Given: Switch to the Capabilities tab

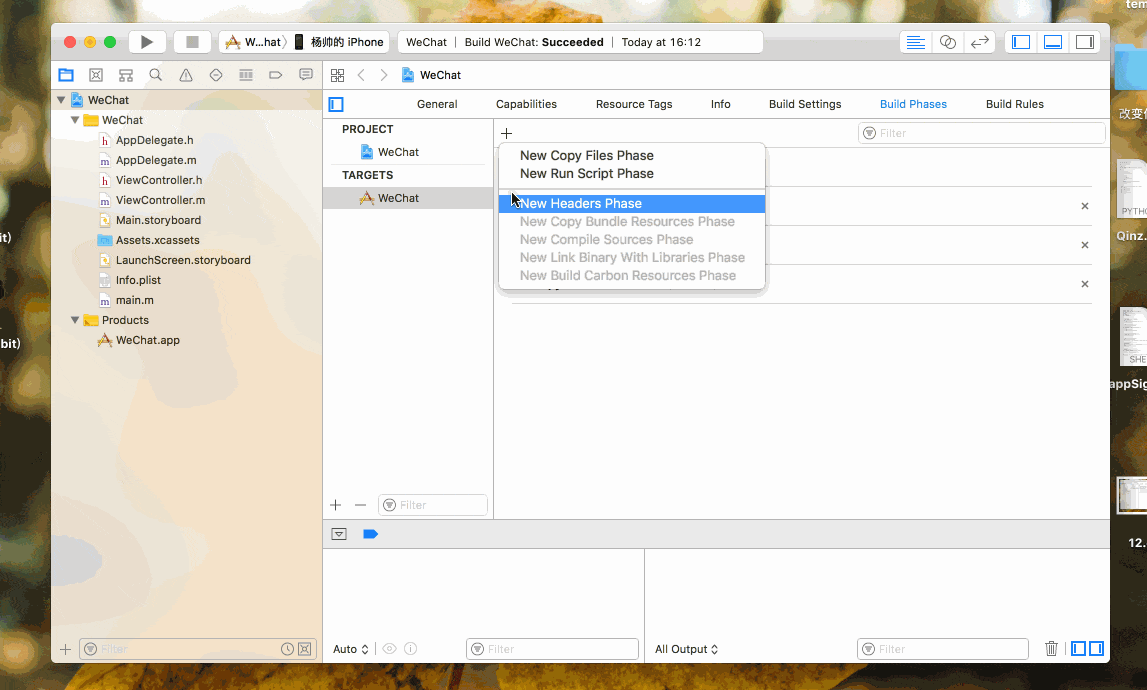Looking at the screenshot, I should pyautogui.click(x=526, y=104).
